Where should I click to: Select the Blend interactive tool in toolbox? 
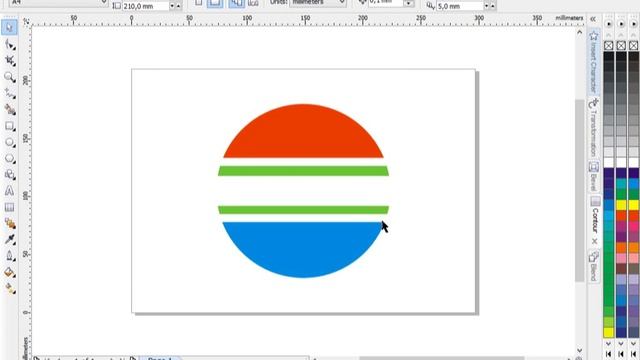9,223
